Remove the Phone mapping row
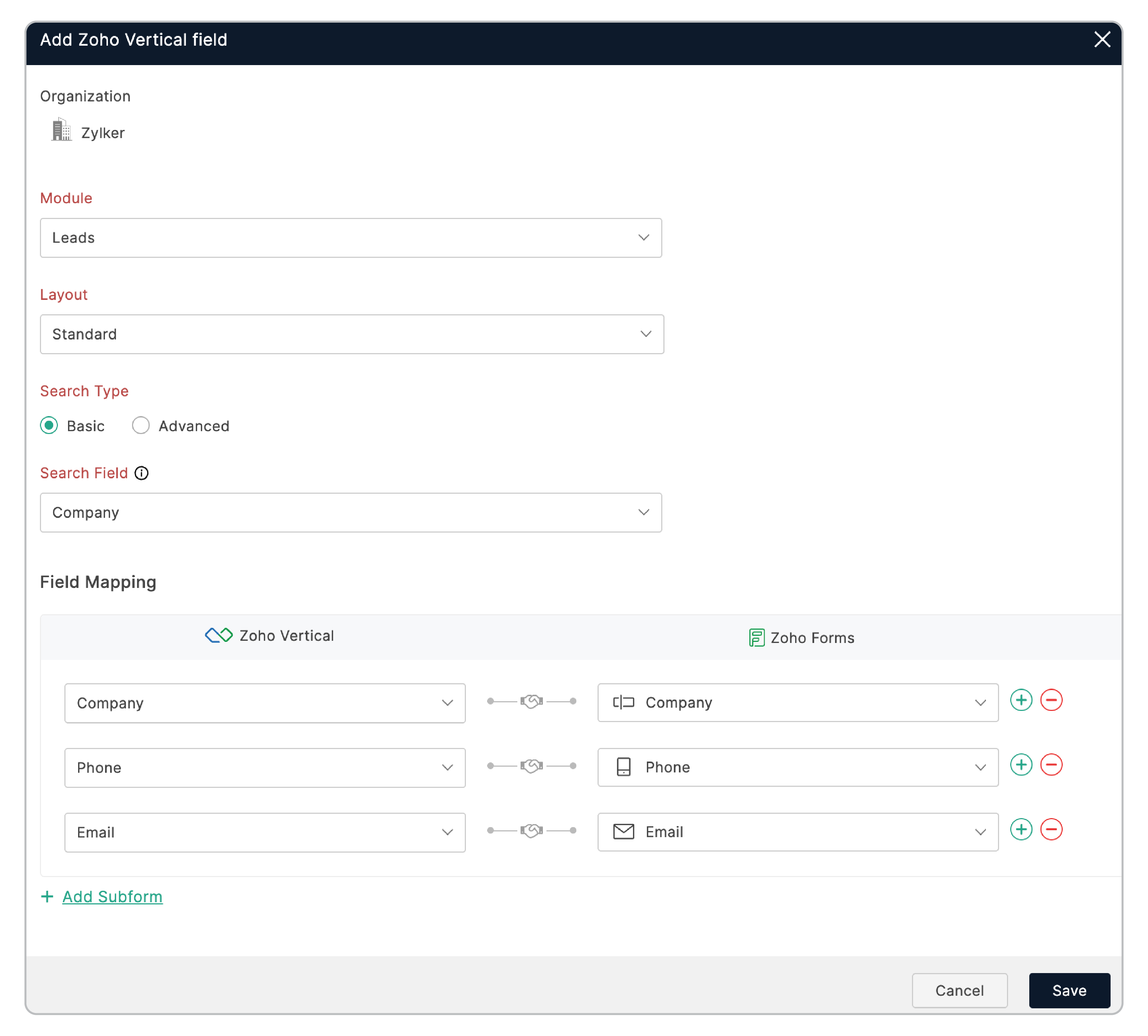1148x1036 pixels. pyautogui.click(x=1051, y=765)
